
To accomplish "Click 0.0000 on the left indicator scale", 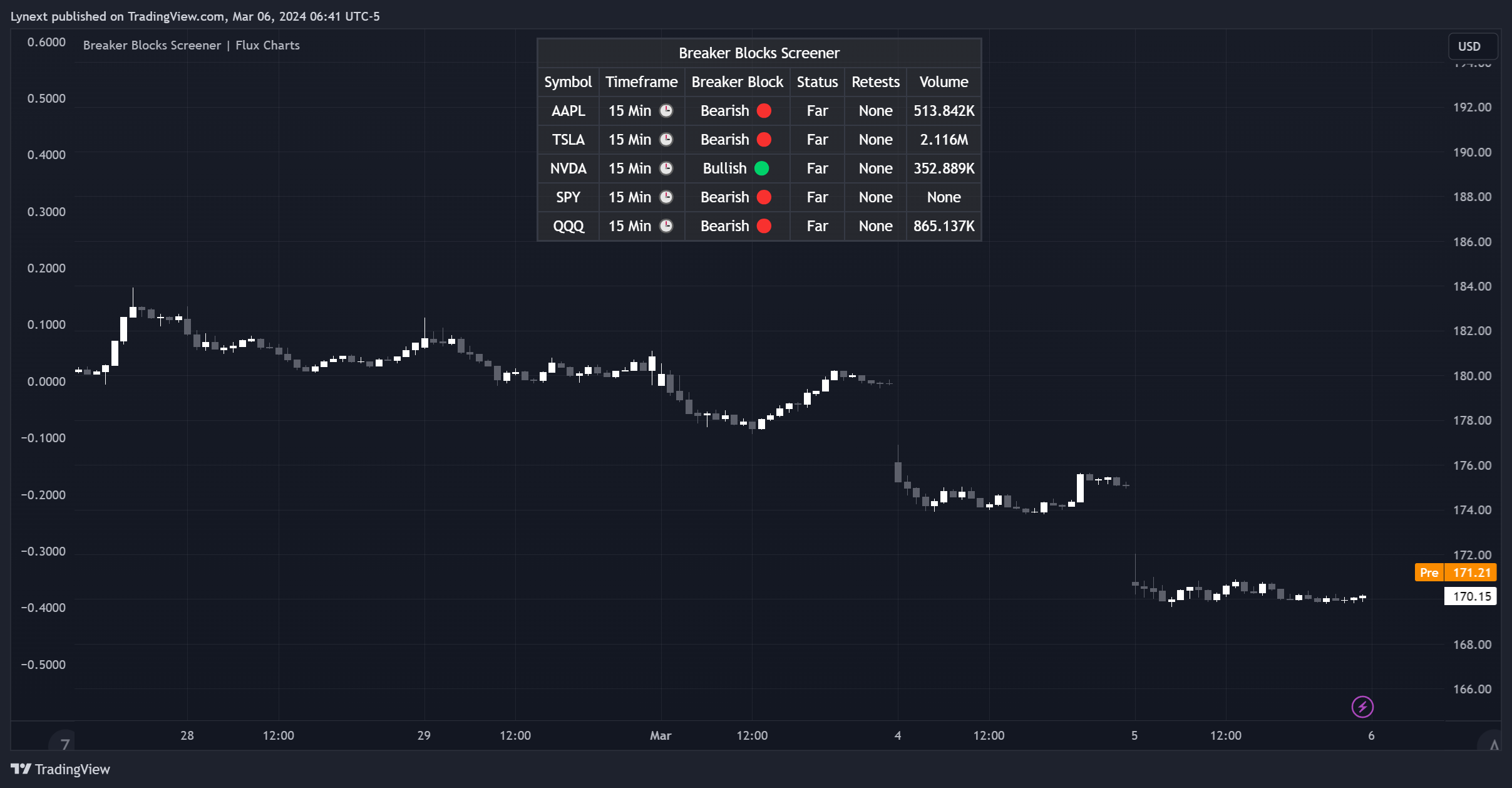I will tap(46, 381).
